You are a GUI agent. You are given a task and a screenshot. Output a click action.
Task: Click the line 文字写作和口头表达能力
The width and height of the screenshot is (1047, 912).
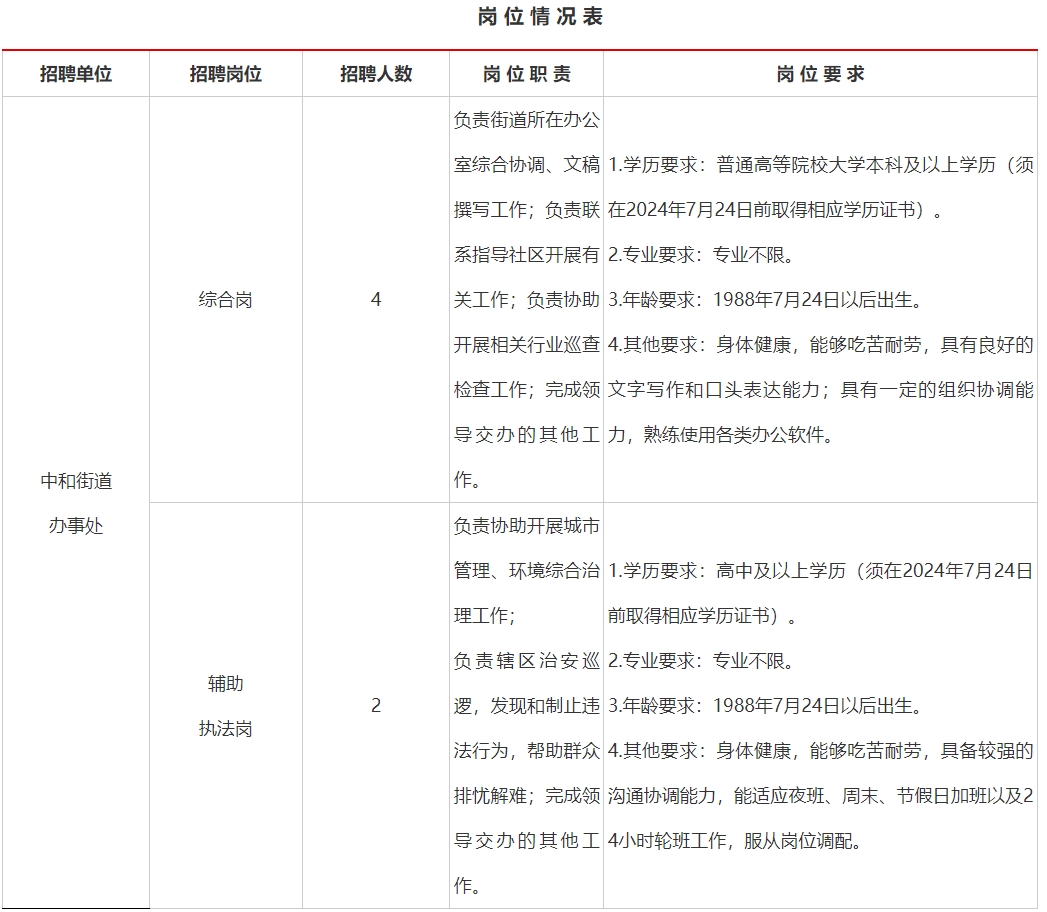click(821, 390)
